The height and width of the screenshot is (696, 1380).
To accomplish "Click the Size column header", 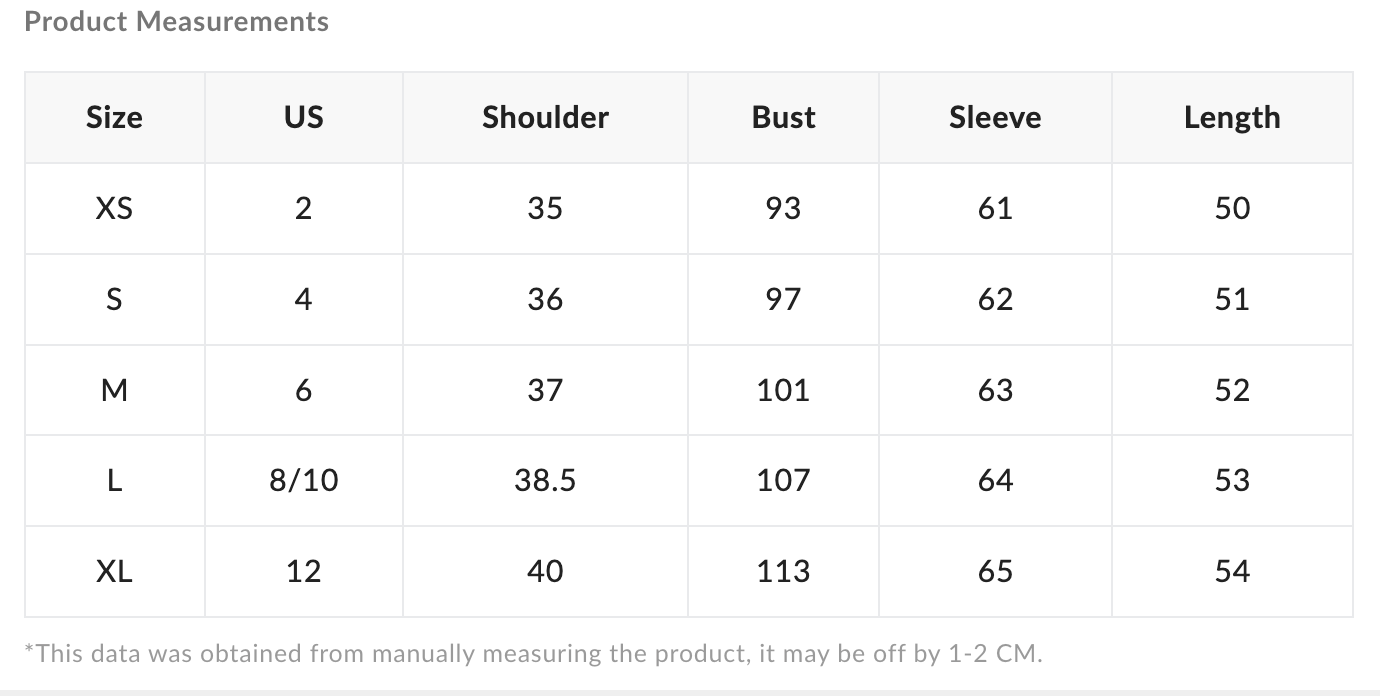I will click(x=114, y=118).
